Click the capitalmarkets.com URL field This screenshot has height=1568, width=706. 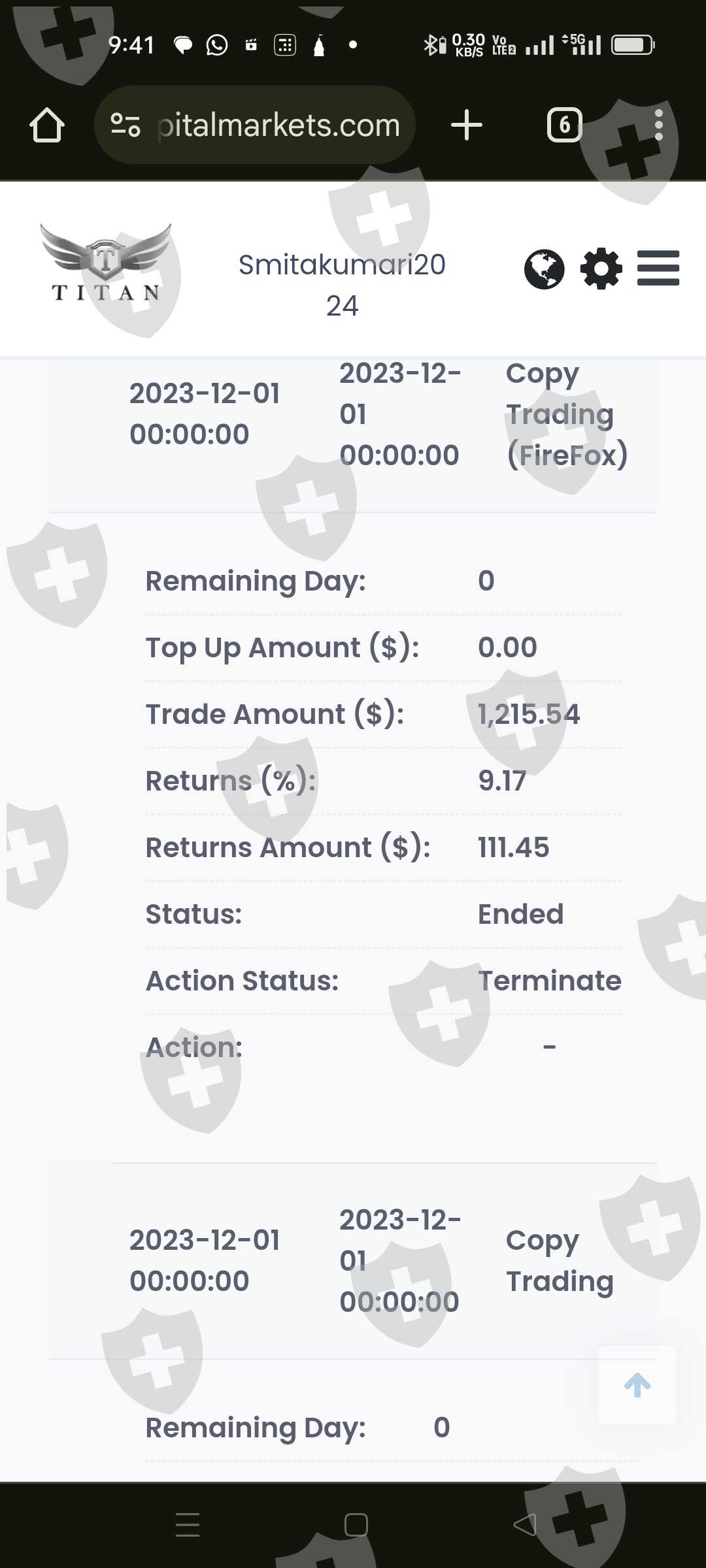click(x=278, y=125)
